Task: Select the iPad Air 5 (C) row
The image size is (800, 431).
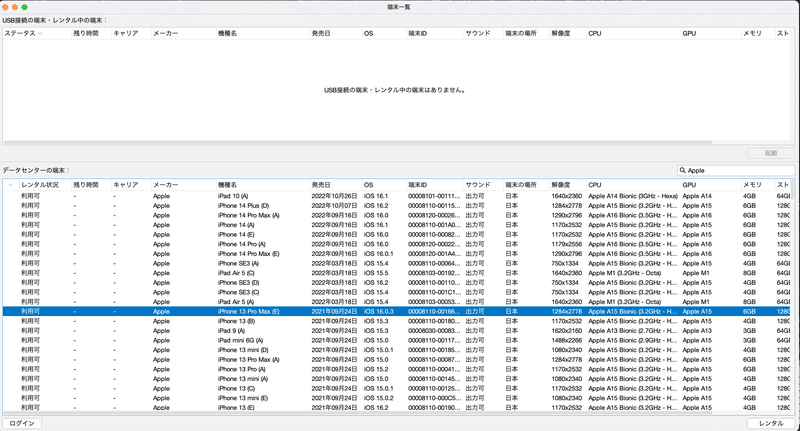Action: [x=396, y=273]
